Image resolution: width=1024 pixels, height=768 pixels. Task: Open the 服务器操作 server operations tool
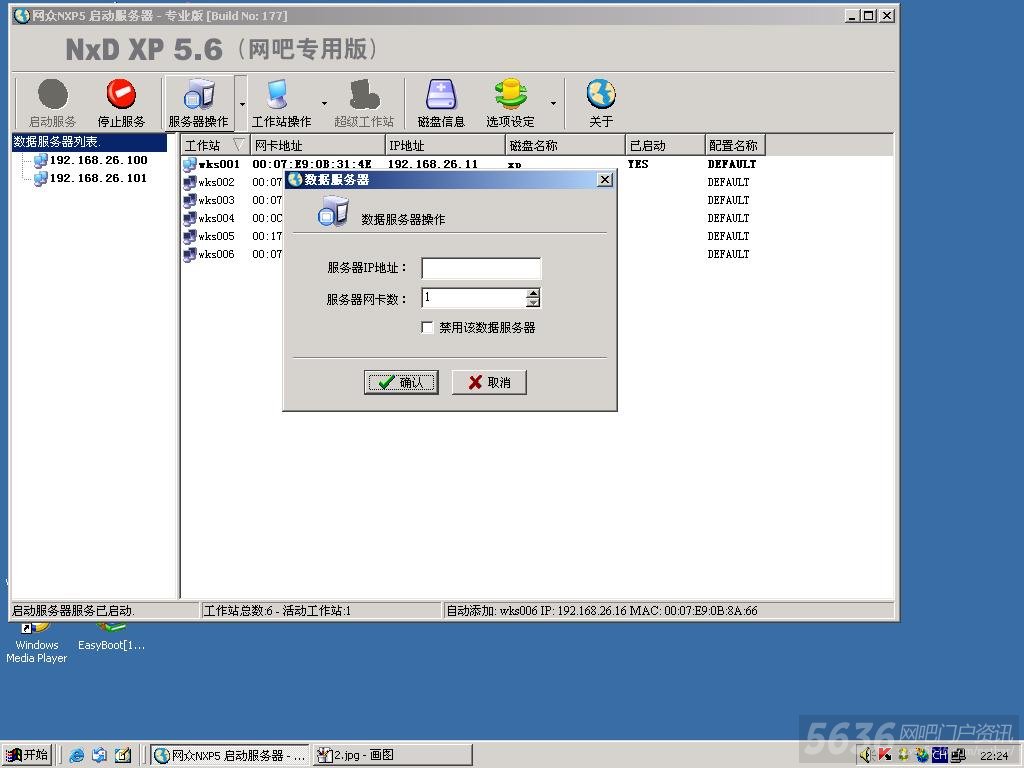coord(199,103)
